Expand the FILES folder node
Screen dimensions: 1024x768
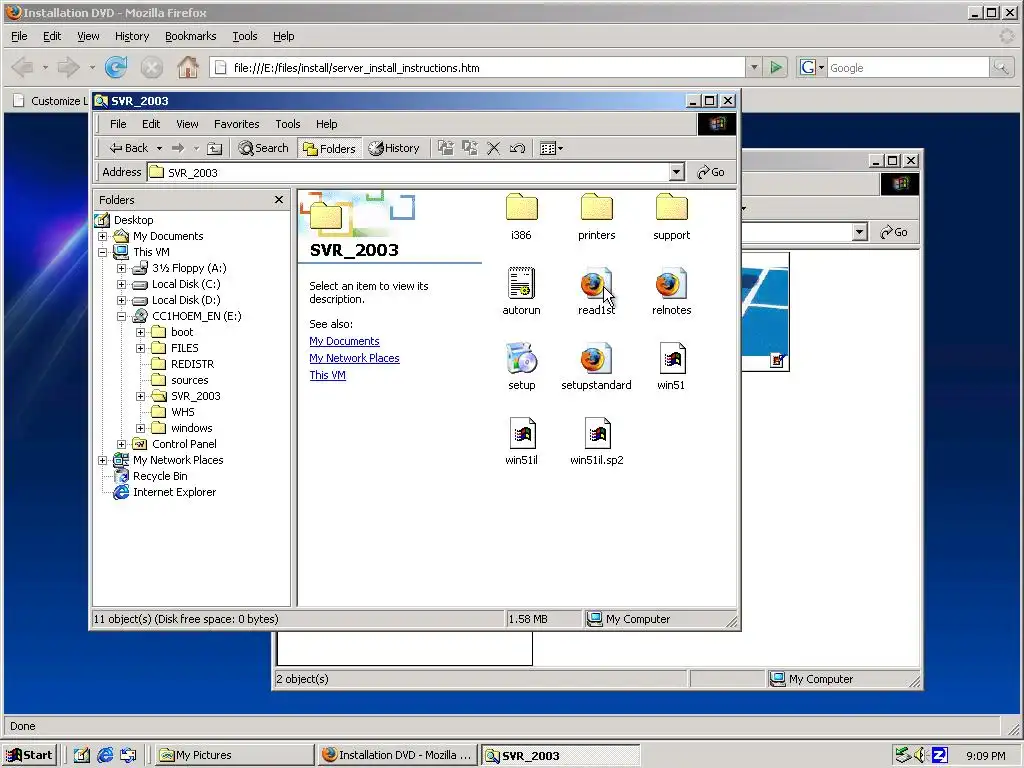[x=140, y=348]
